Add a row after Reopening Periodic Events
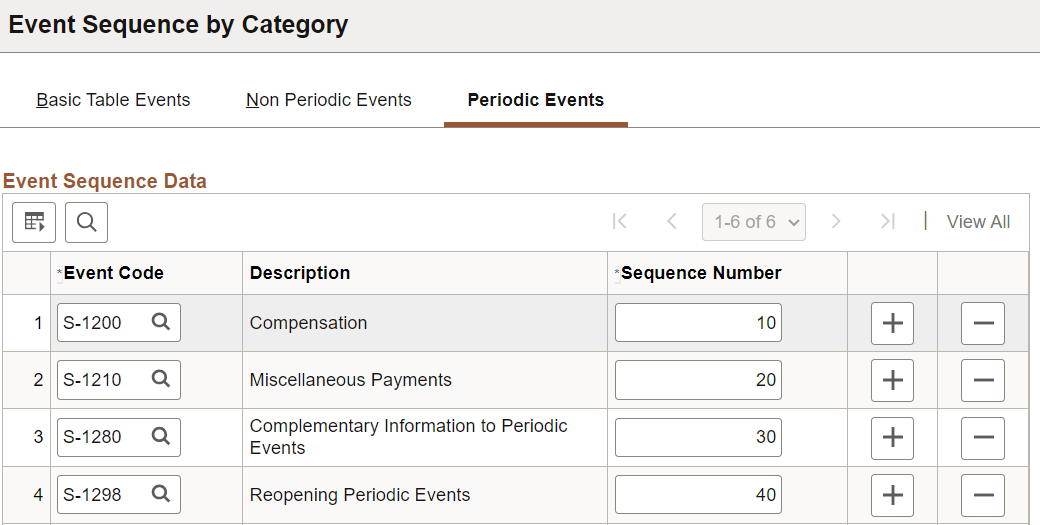 892,494
